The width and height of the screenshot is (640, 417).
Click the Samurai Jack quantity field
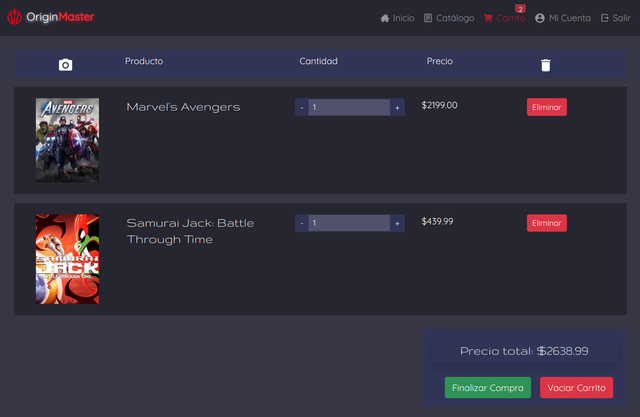click(349, 223)
